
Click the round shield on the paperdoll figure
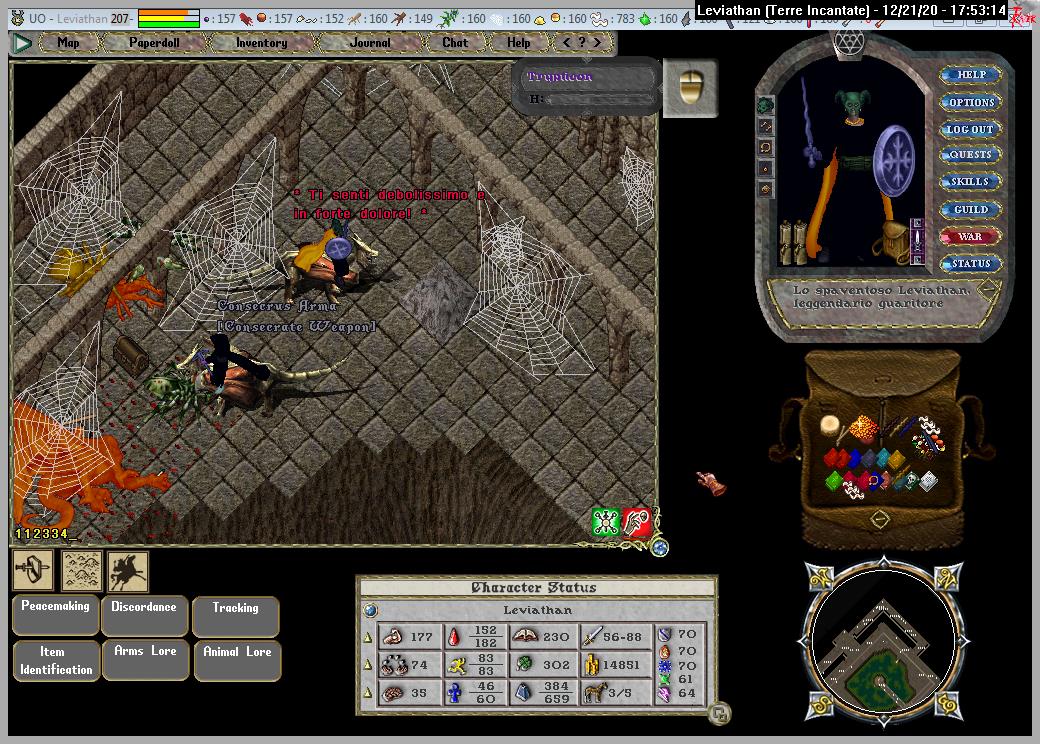pyautogui.click(x=893, y=161)
